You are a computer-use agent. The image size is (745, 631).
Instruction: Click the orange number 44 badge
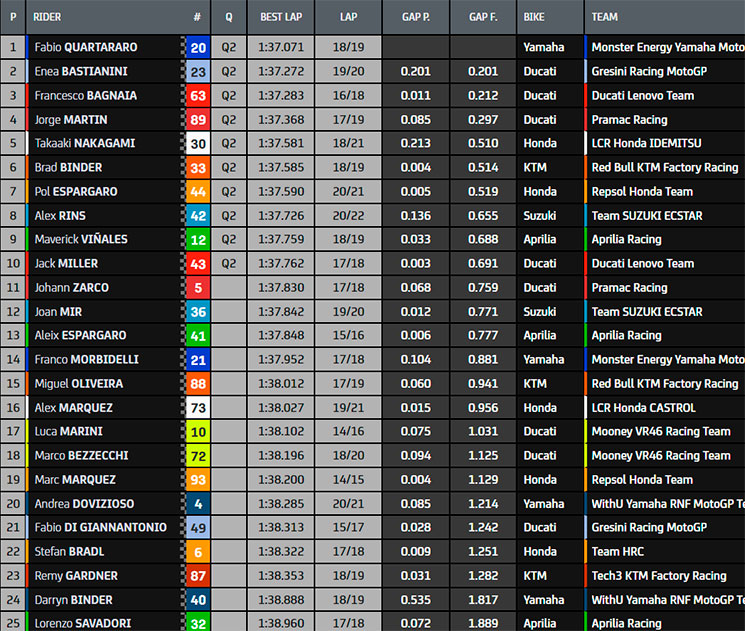[x=198, y=191]
